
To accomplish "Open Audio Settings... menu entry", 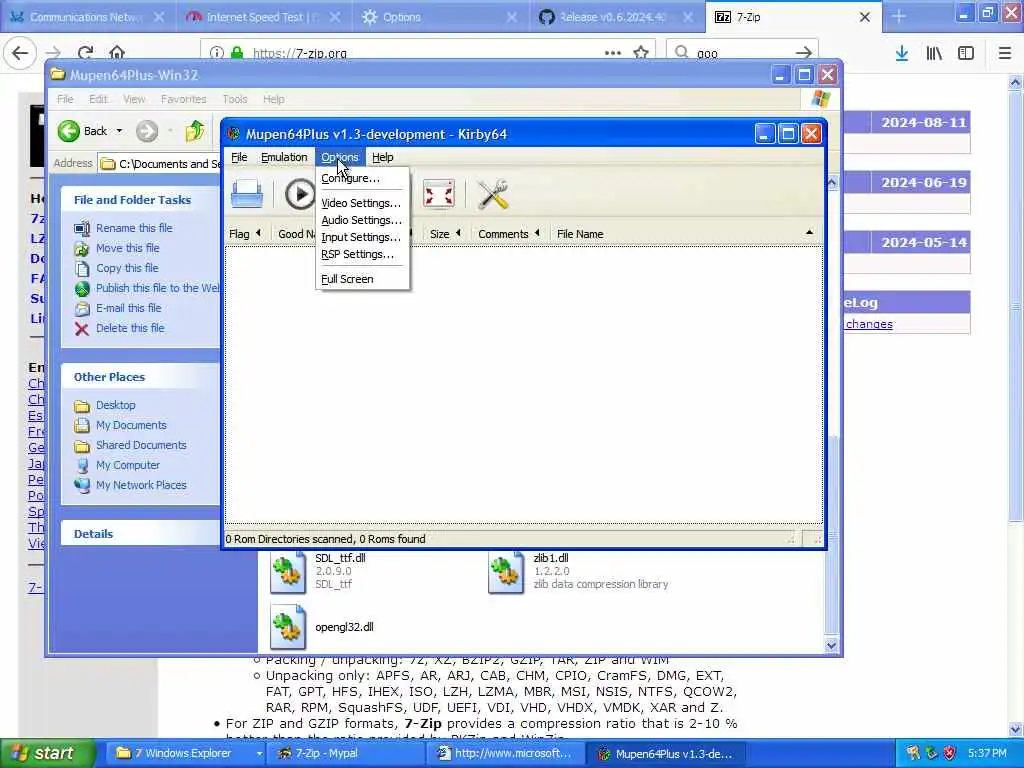I will 362,220.
